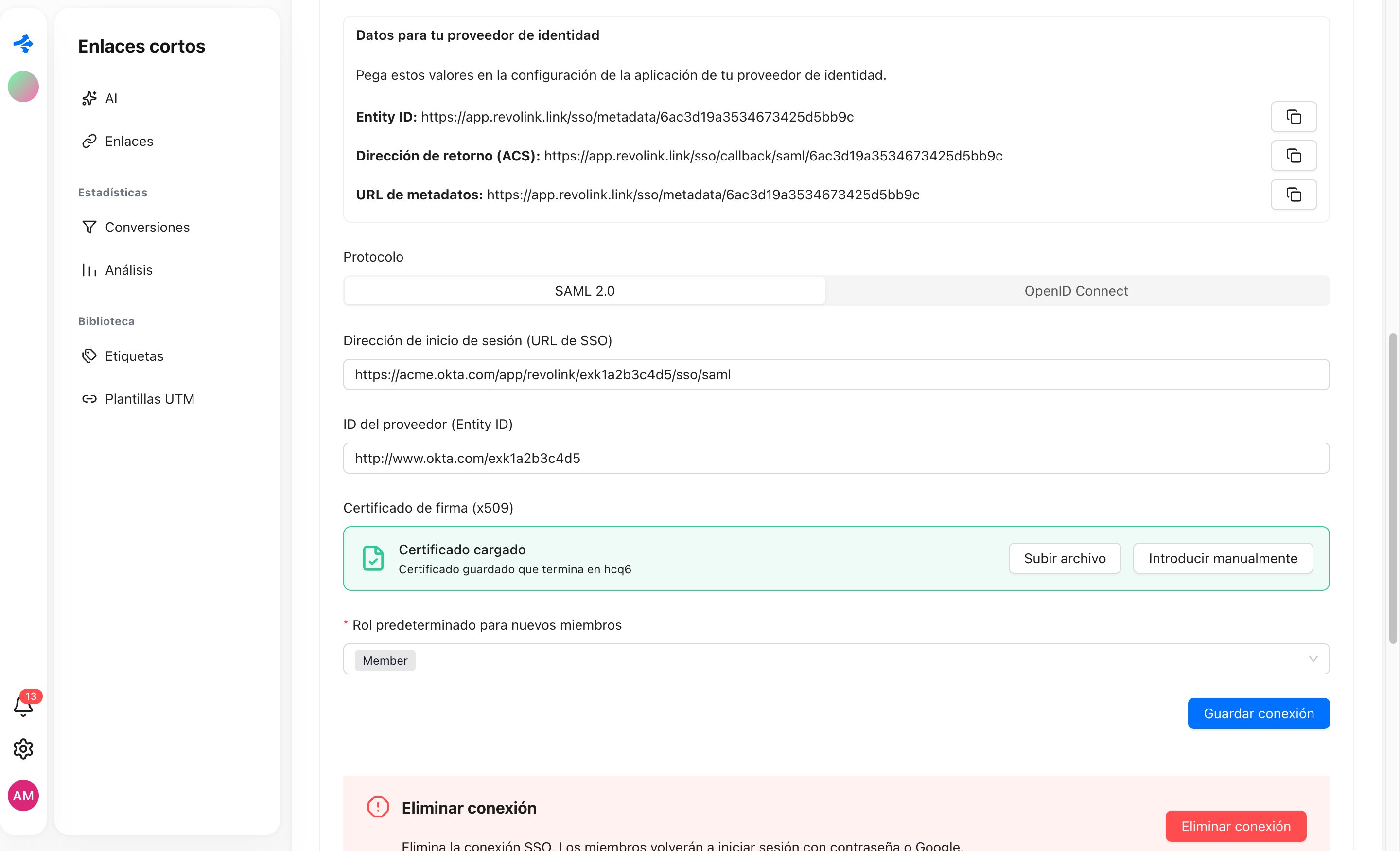The height and width of the screenshot is (851, 1400).
Task: Click the red Eliminar conexión button
Action: point(1235,826)
